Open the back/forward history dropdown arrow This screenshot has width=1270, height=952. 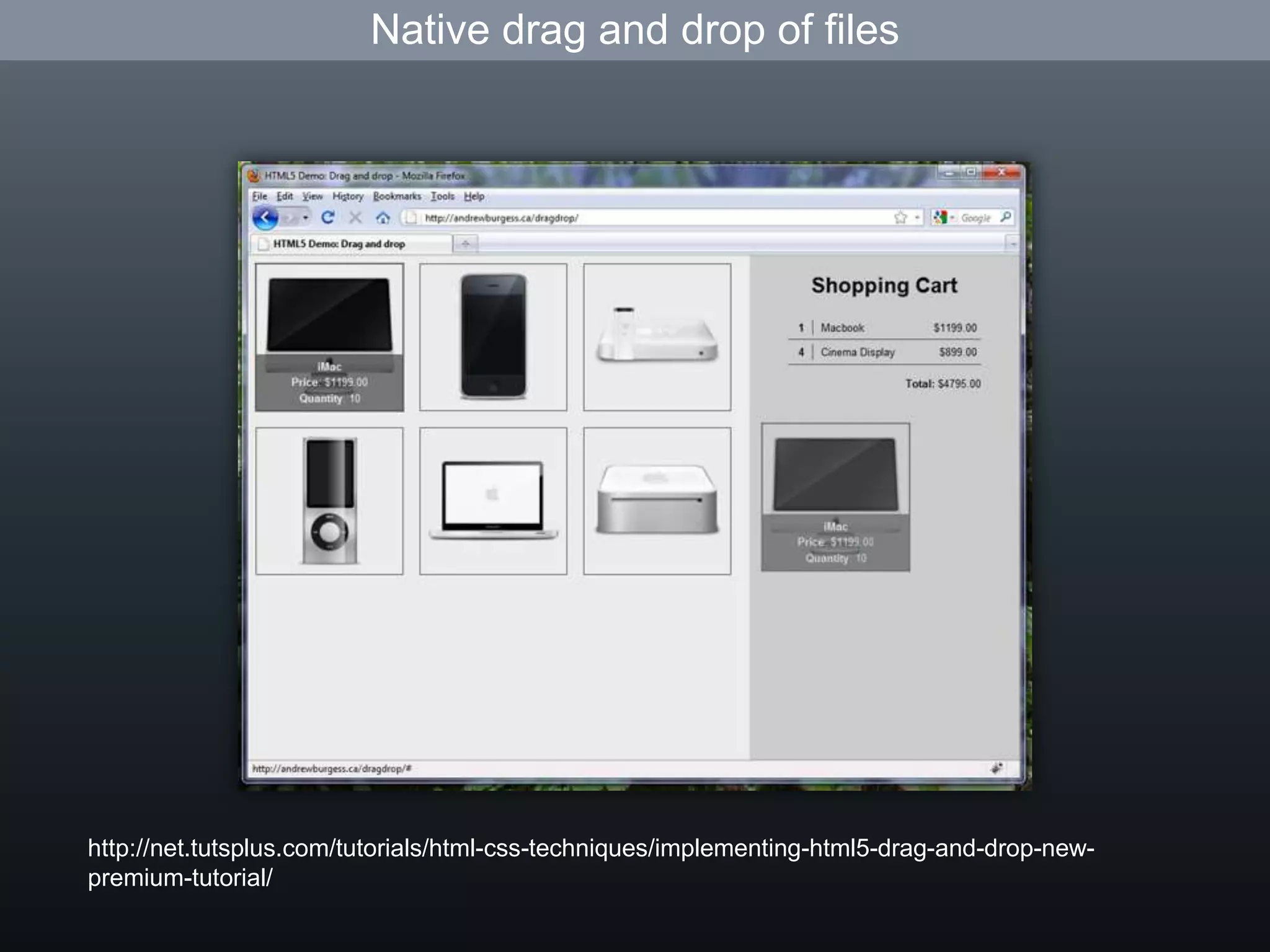(x=306, y=218)
